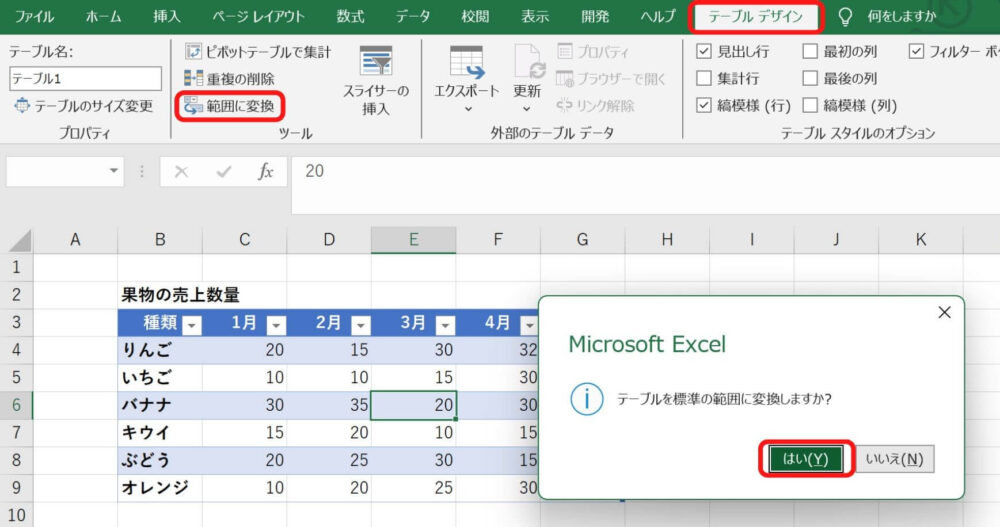Image resolution: width=1000 pixels, height=527 pixels.
Task: Open the 4月 column filter dropdown
Action: click(x=529, y=325)
